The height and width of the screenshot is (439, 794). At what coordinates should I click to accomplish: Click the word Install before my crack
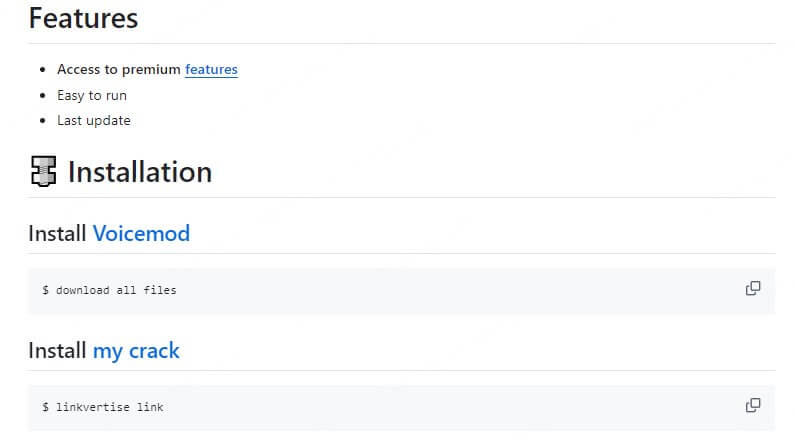coord(57,351)
